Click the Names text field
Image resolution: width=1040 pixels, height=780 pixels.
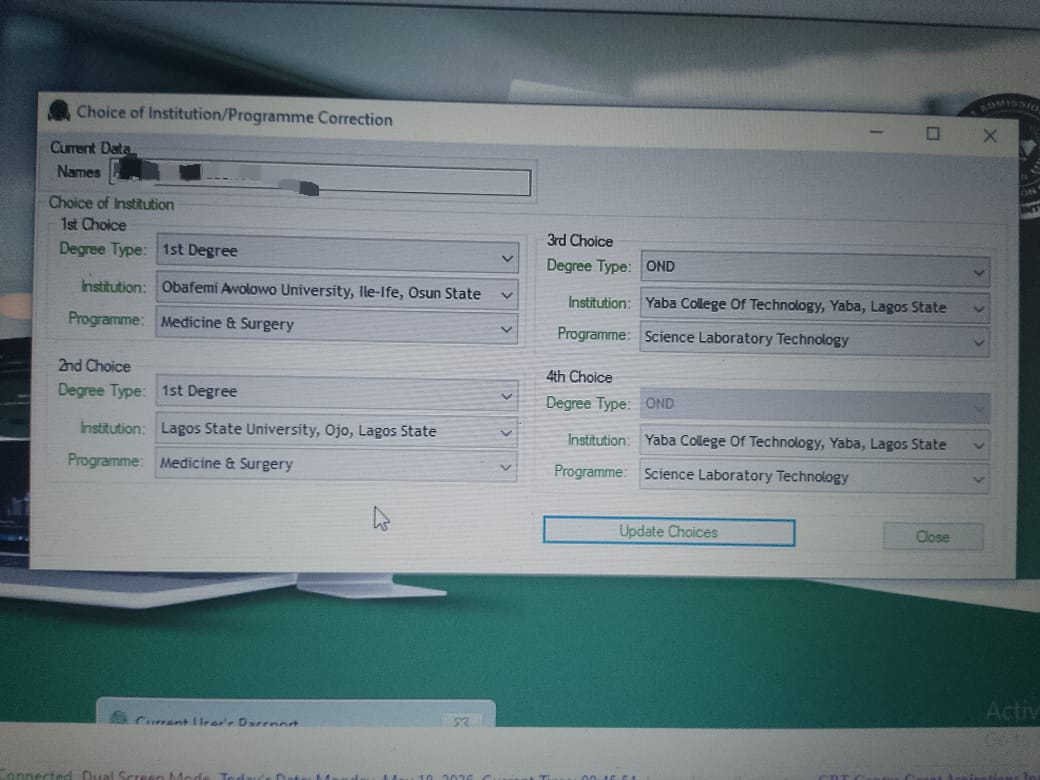(320, 178)
